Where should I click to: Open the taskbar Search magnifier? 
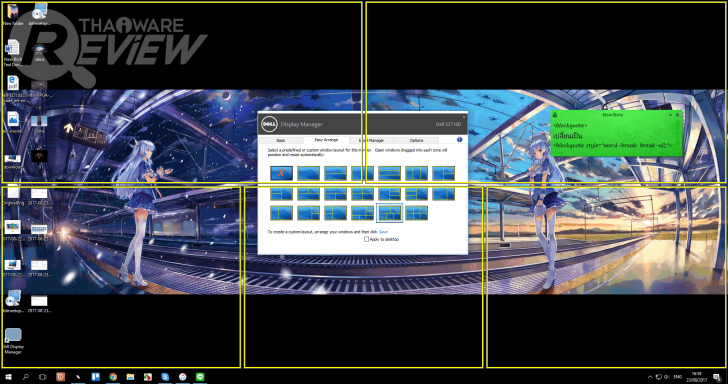(x=26, y=377)
